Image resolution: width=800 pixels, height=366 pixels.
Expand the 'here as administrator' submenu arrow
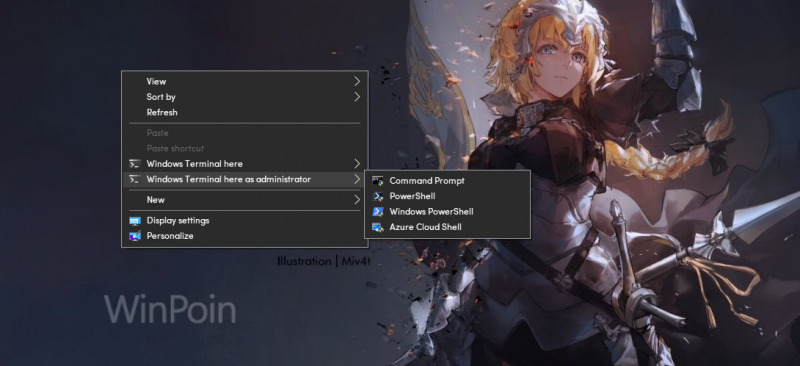tap(357, 179)
